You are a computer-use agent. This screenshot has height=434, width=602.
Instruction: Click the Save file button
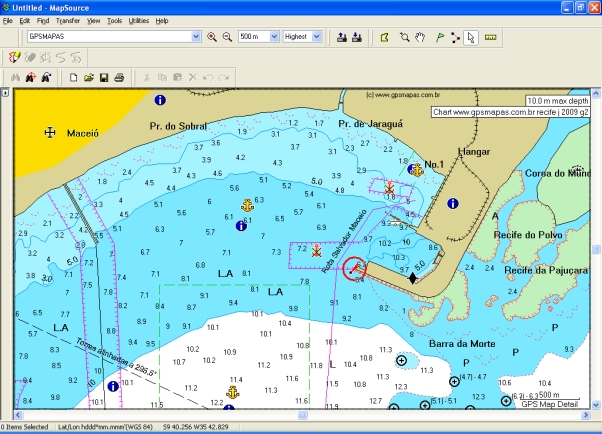click(104, 77)
